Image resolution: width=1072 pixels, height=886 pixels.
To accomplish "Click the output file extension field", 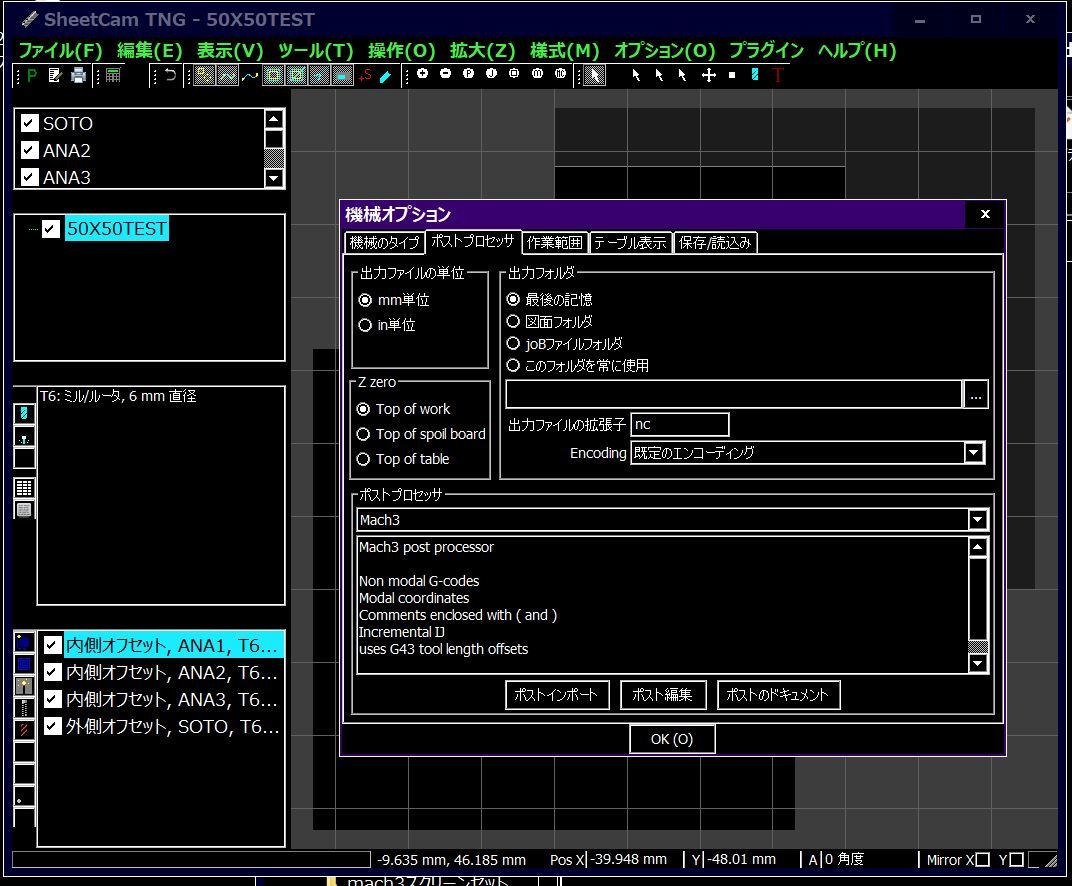I will [x=680, y=425].
